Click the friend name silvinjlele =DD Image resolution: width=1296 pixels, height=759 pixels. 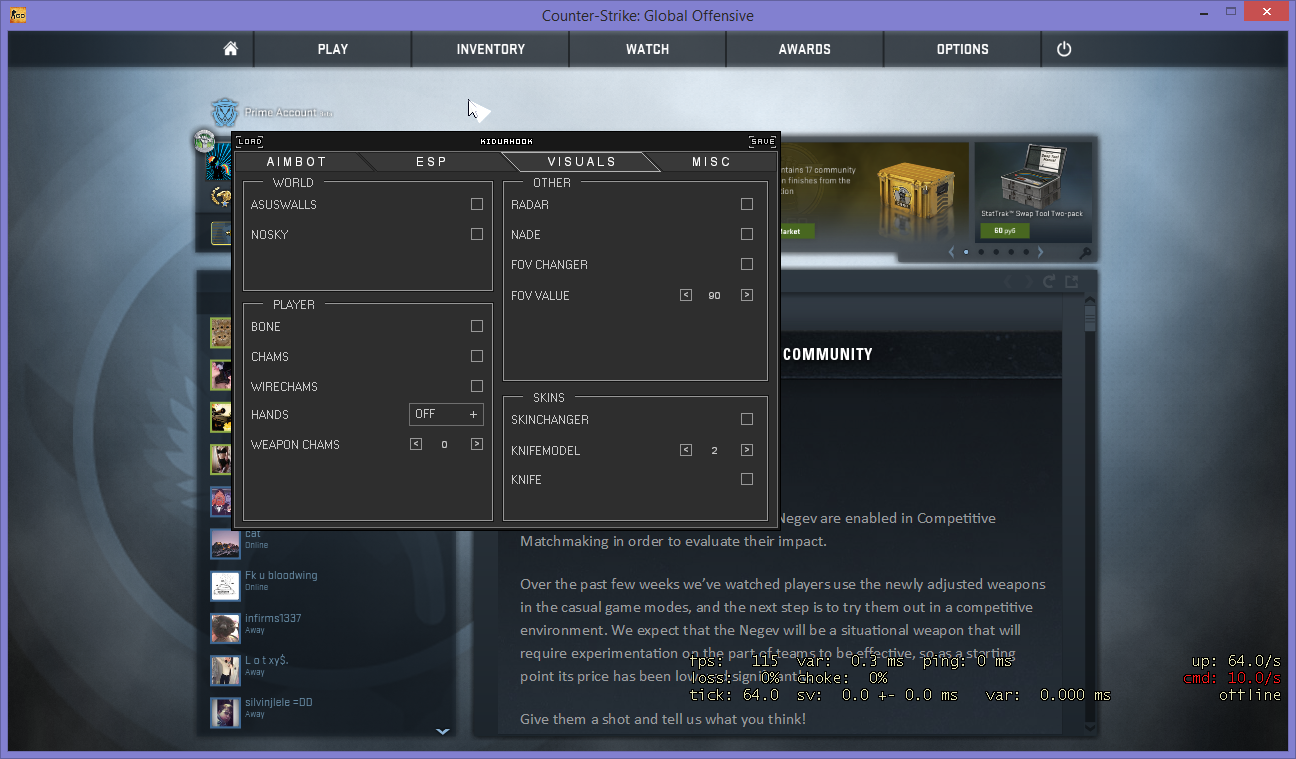tap(279, 702)
